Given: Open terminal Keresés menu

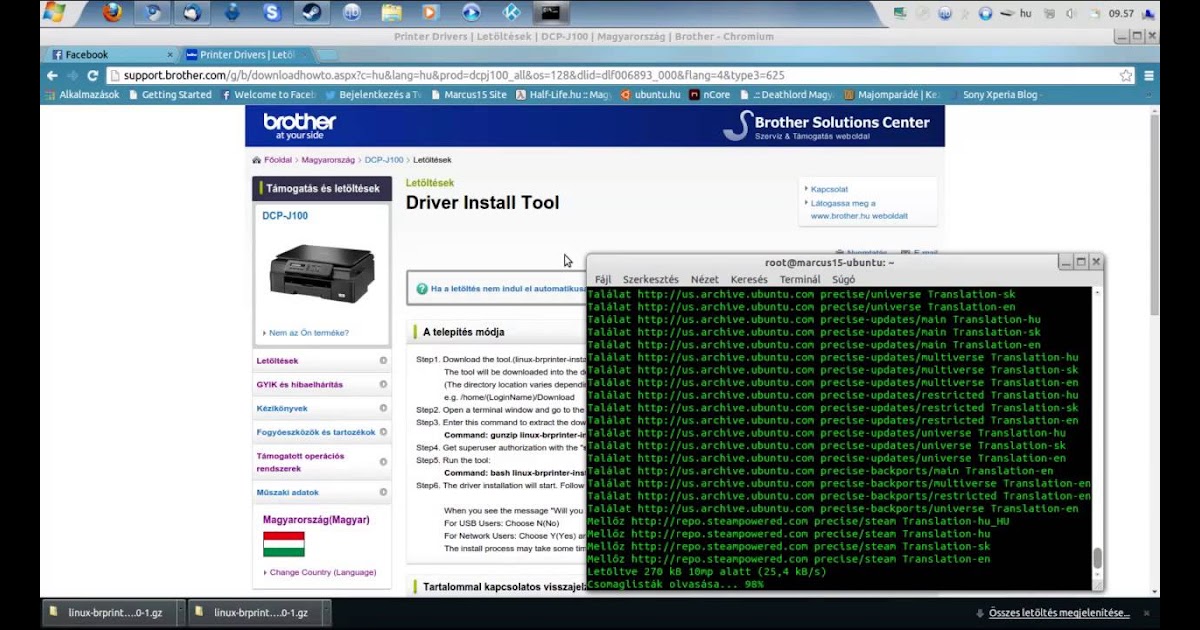Looking at the screenshot, I should point(749,280).
